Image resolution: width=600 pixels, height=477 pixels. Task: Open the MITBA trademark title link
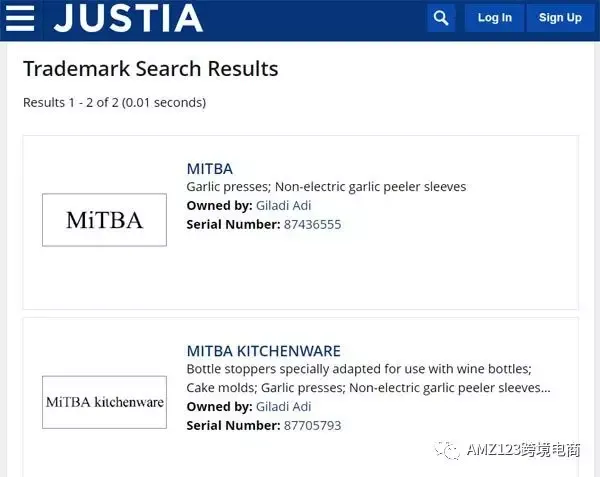pos(209,169)
